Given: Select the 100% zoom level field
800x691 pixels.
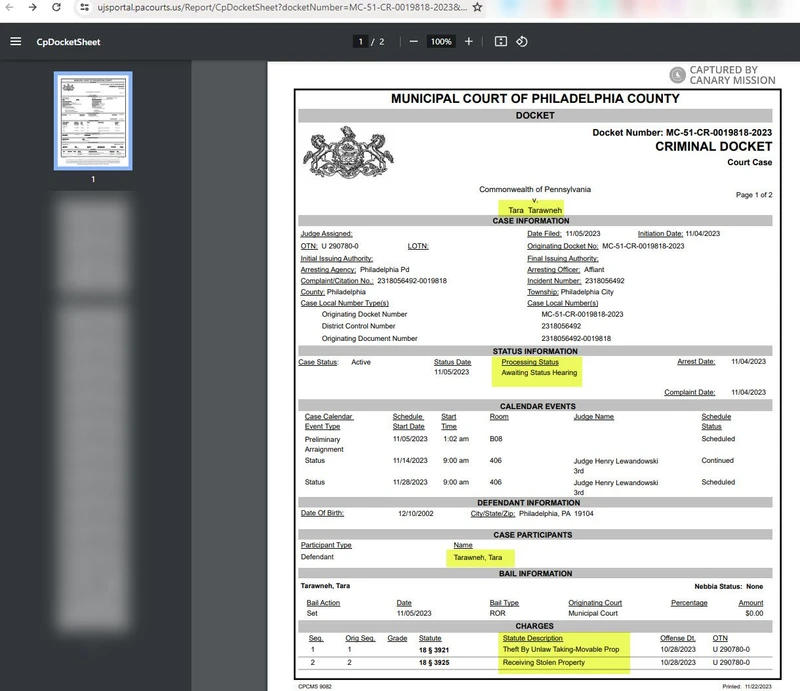Looking at the screenshot, I should tap(440, 42).
